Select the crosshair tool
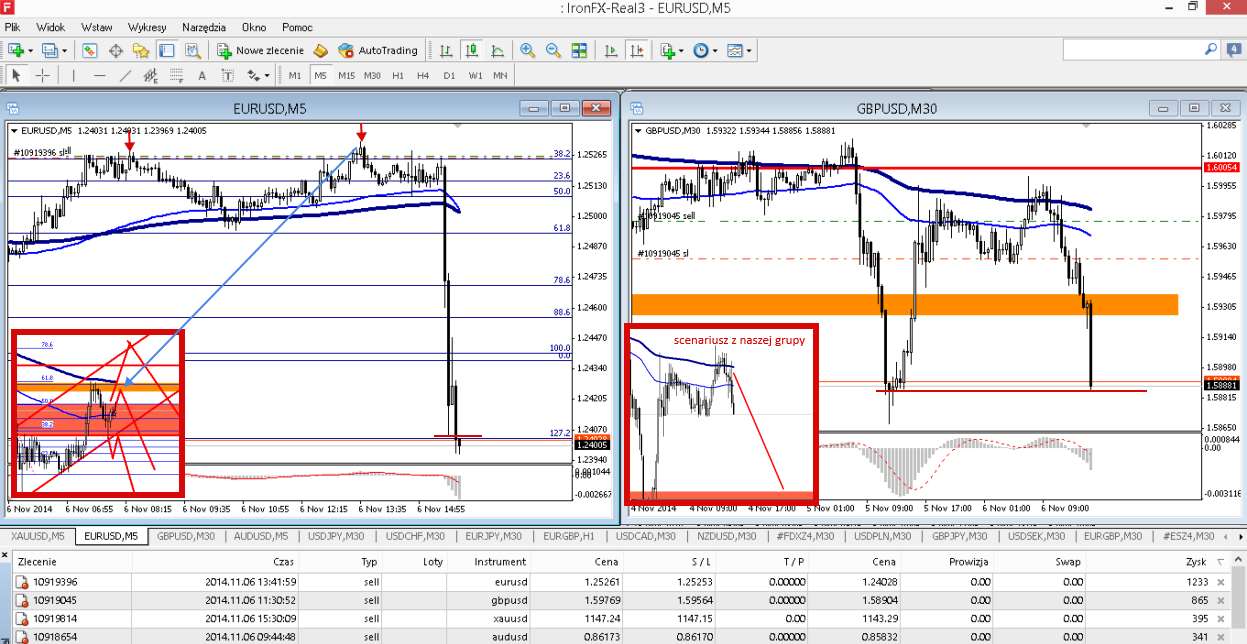The image size is (1247, 644). [x=43, y=75]
